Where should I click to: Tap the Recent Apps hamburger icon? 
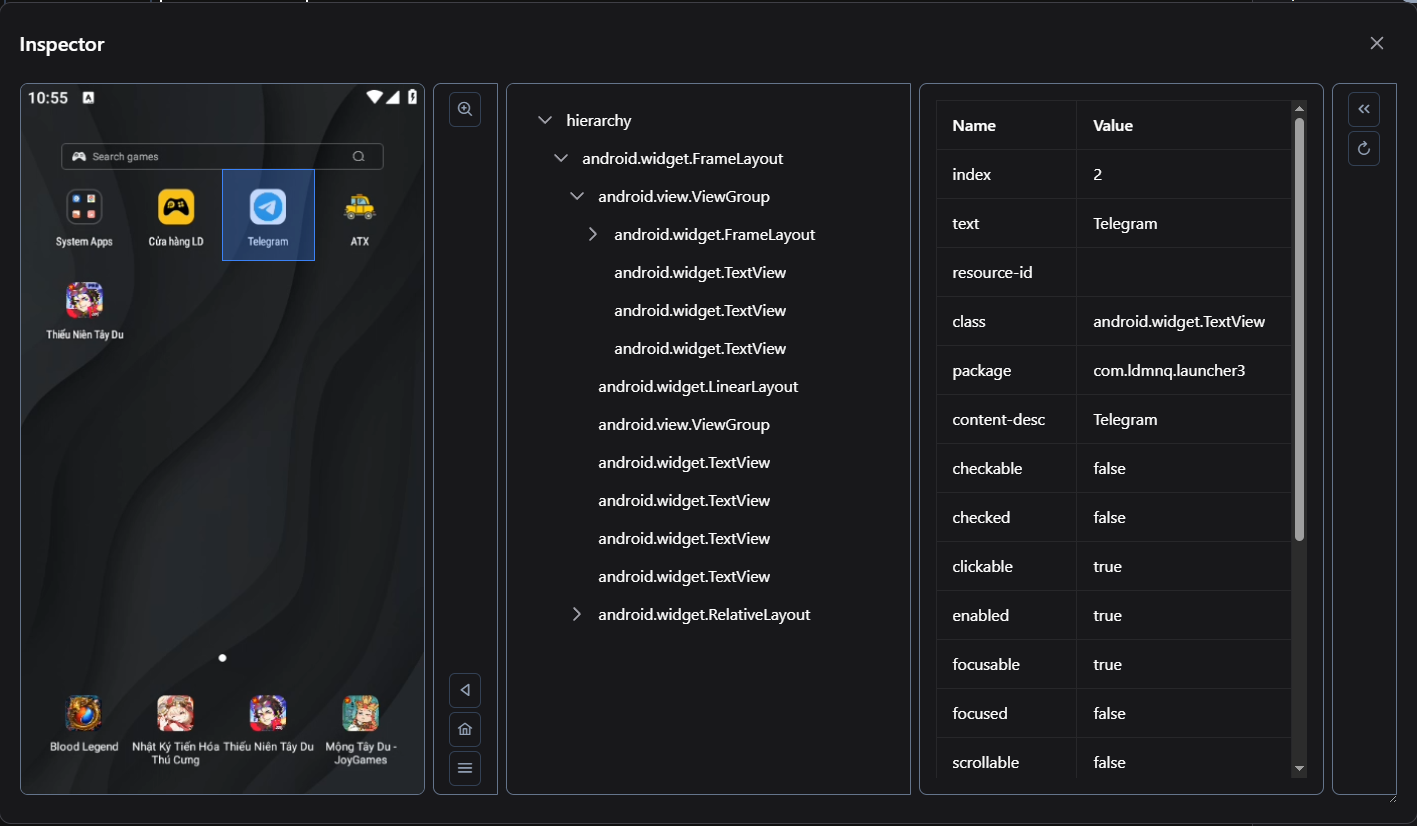(464, 768)
